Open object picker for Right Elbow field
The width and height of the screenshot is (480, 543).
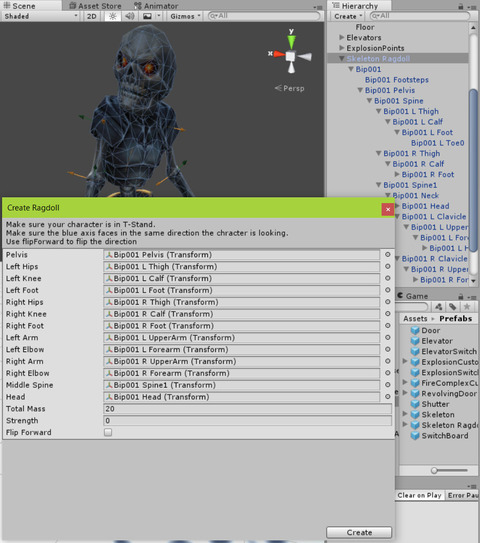(388, 373)
